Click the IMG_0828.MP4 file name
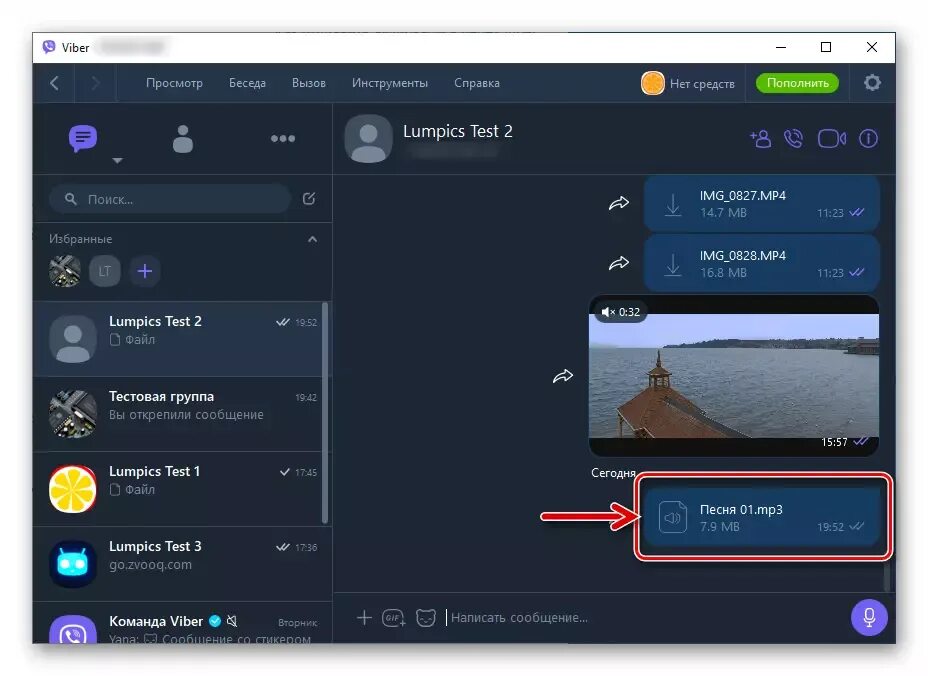928x676 pixels. 742,255
